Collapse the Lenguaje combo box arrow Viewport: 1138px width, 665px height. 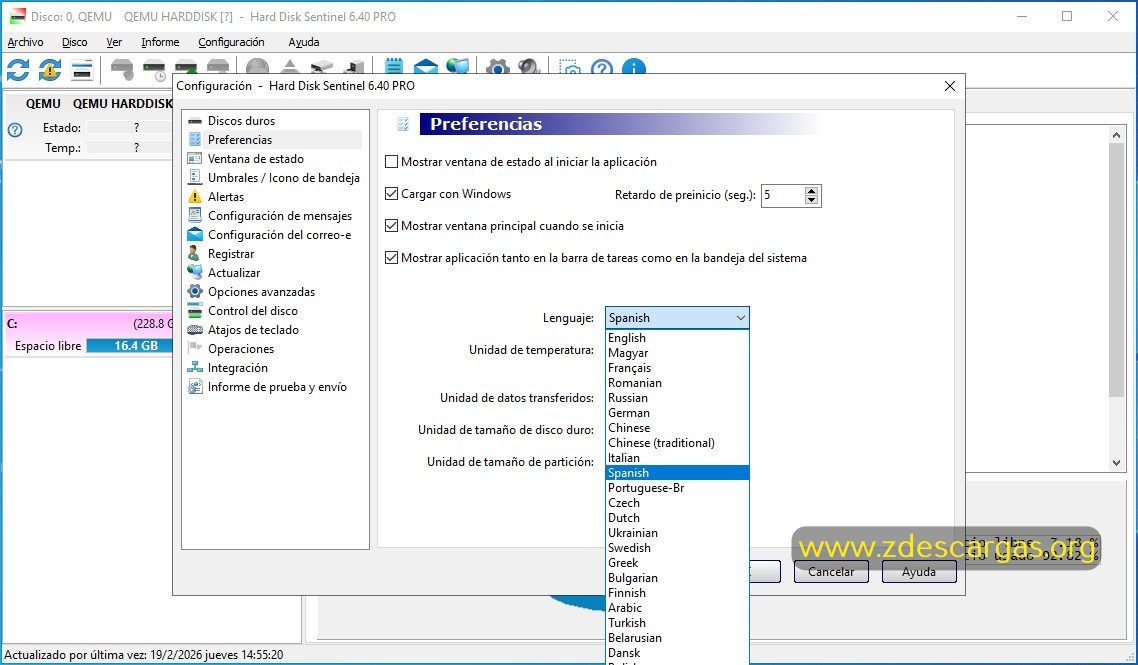[x=740, y=318]
